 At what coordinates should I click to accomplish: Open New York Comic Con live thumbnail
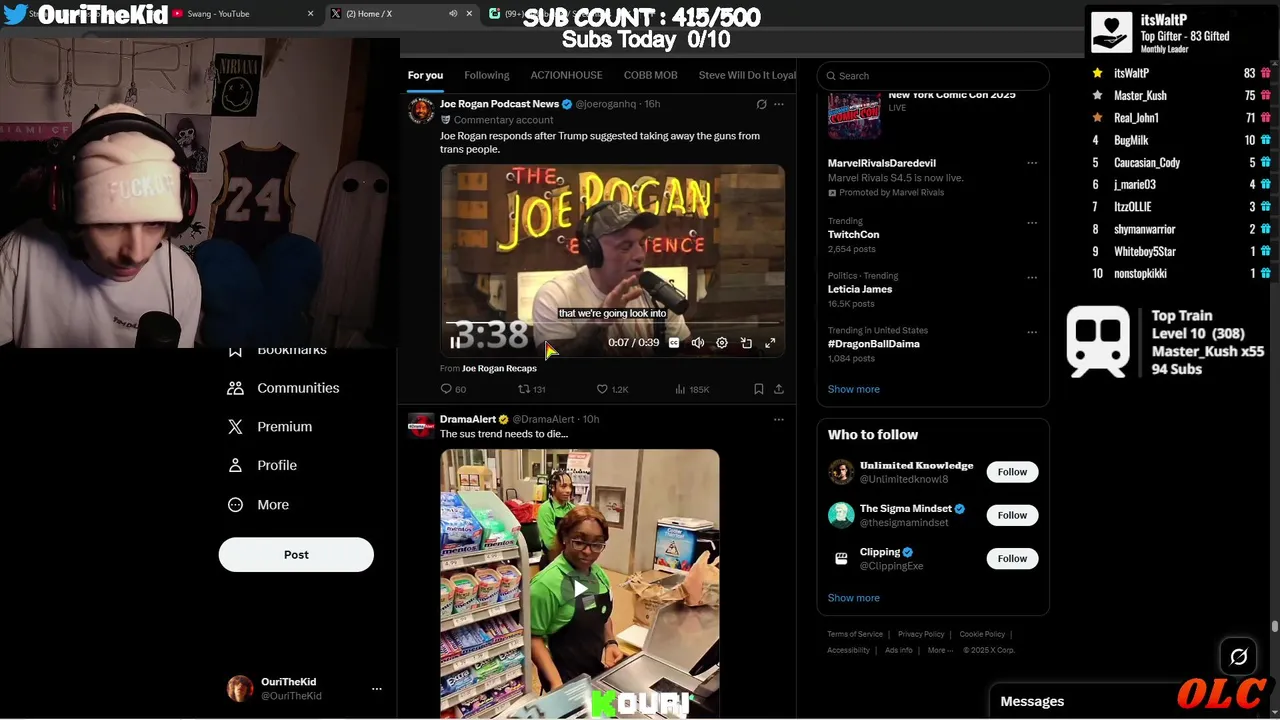[854, 114]
